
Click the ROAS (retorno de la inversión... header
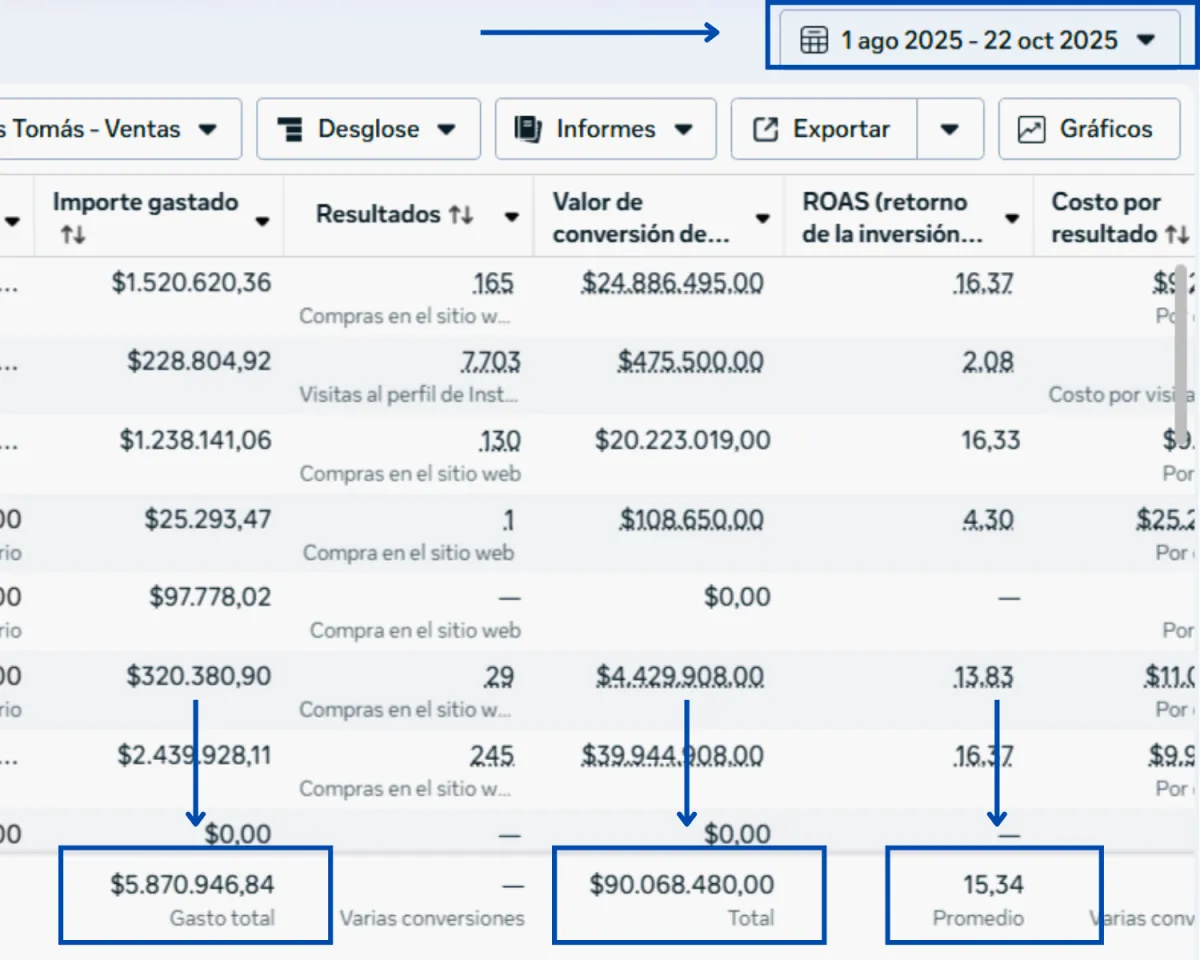tap(892, 218)
